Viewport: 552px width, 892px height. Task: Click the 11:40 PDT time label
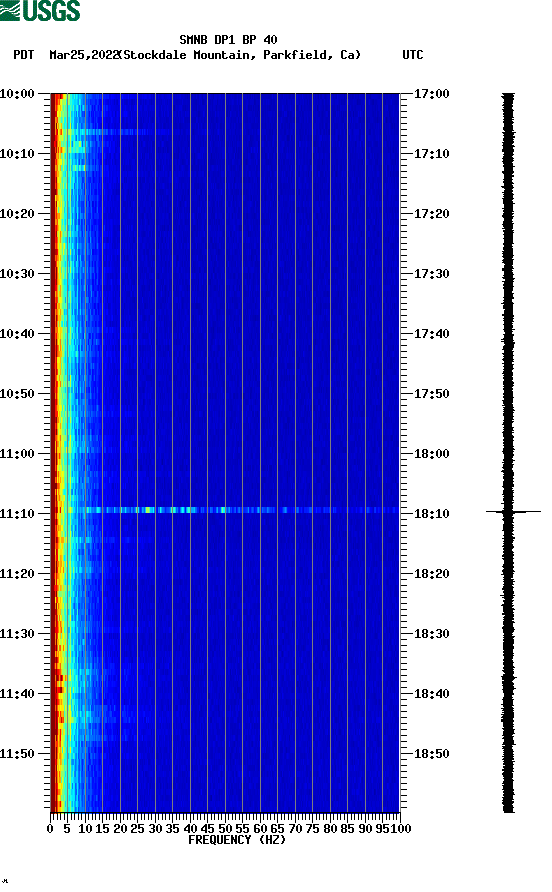[17, 694]
